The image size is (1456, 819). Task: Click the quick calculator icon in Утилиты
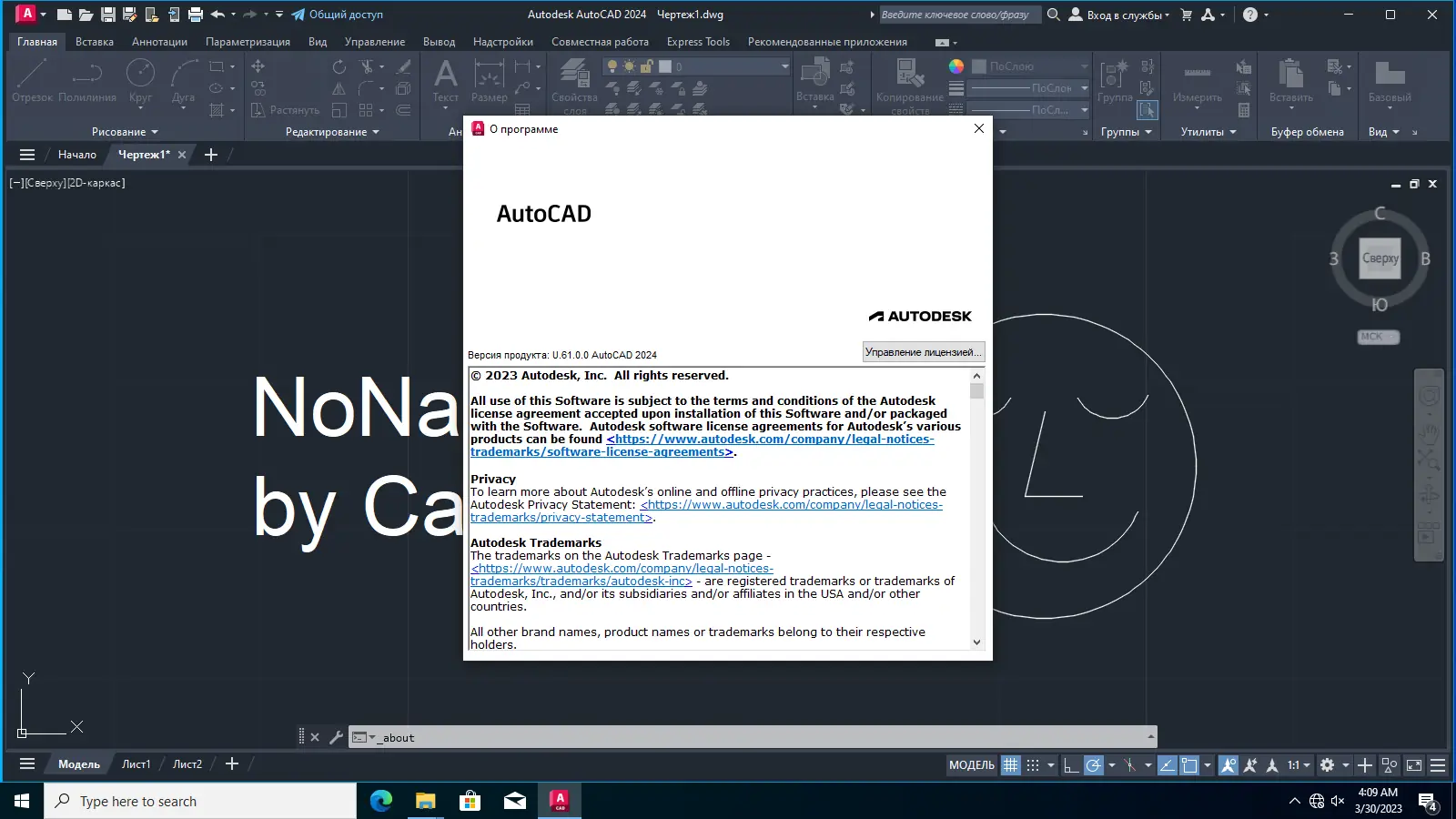click(x=1243, y=110)
